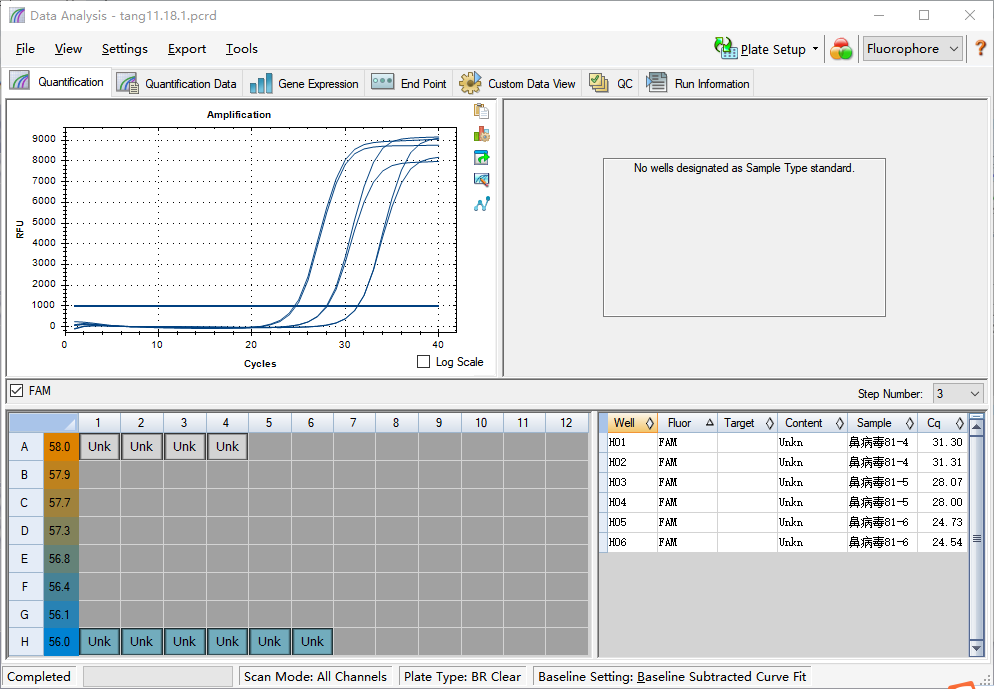Switch to the End Point tab

tap(409, 84)
